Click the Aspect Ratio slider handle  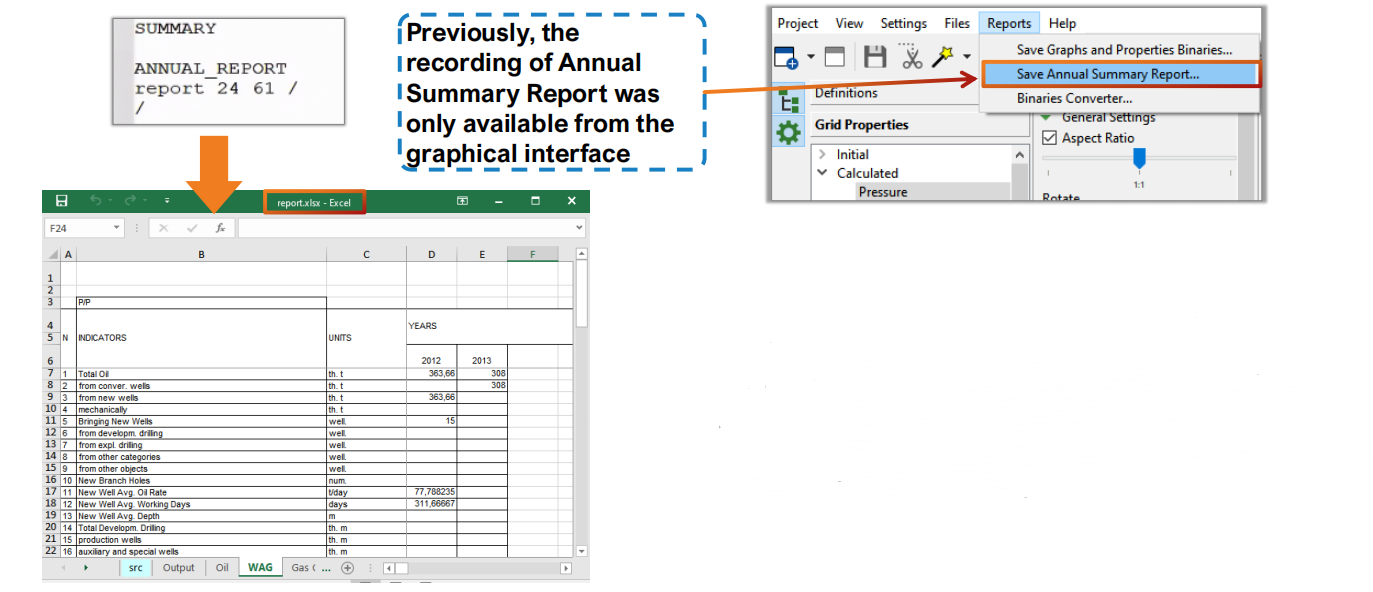[x=1139, y=158]
